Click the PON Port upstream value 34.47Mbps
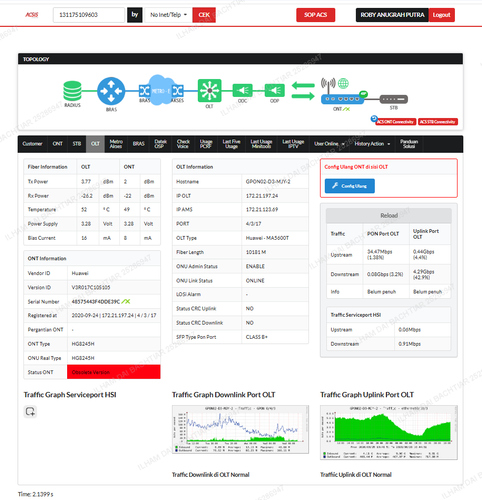Viewport: 482px width, 500px height. pyautogui.click(x=380, y=252)
